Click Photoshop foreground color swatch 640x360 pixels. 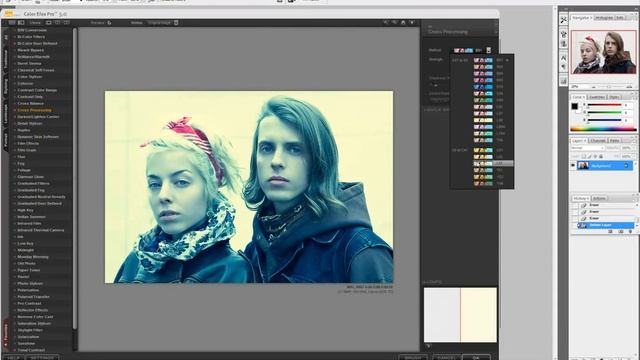coord(575,107)
